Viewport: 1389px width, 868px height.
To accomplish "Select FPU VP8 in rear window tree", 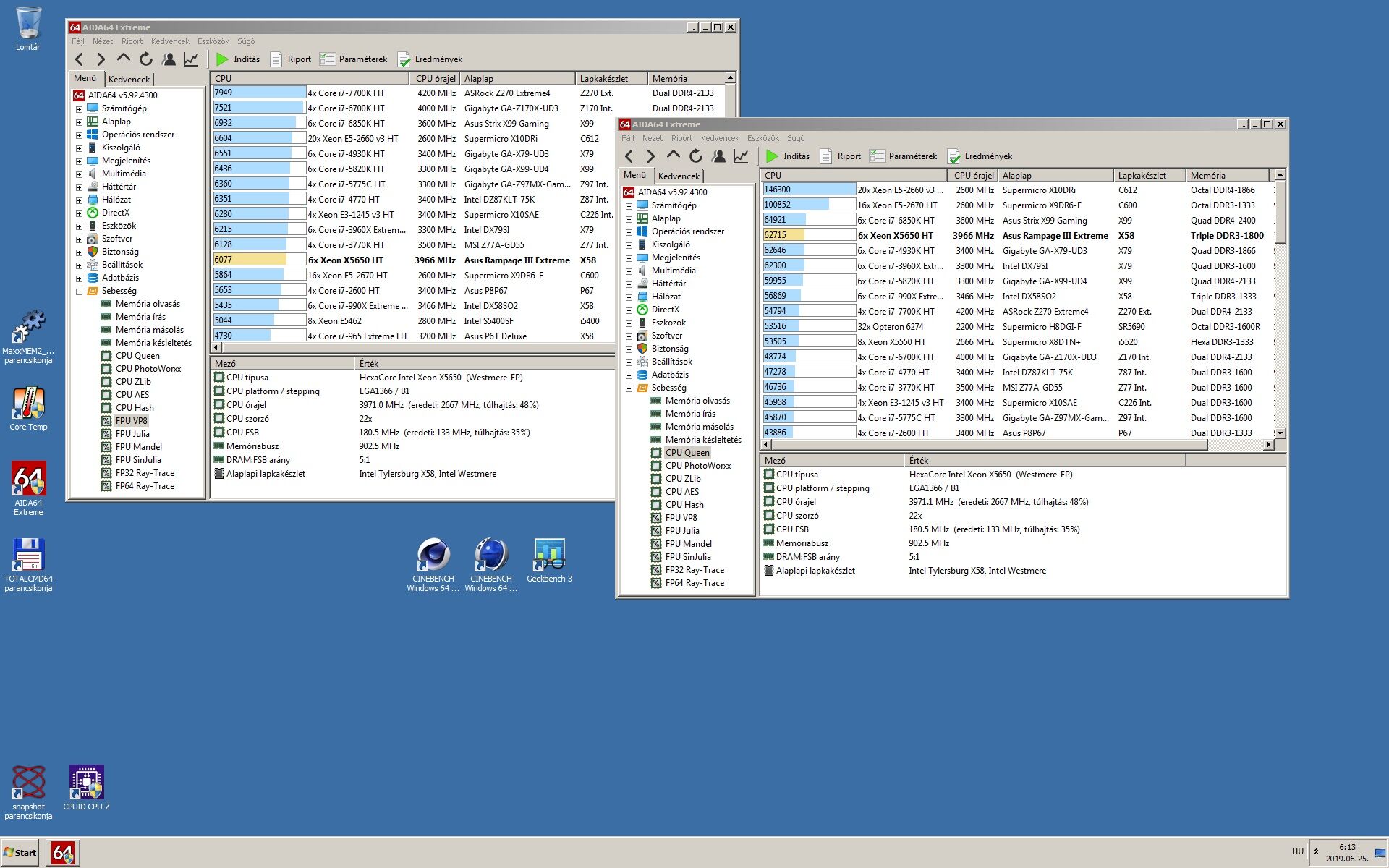I will (x=131, y=421).
